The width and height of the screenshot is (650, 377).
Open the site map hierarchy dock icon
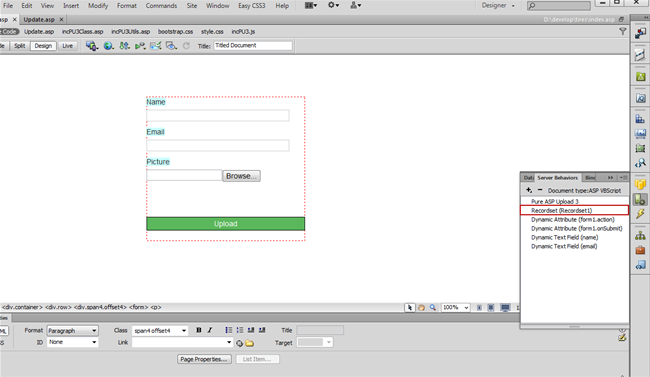point(640,235)
